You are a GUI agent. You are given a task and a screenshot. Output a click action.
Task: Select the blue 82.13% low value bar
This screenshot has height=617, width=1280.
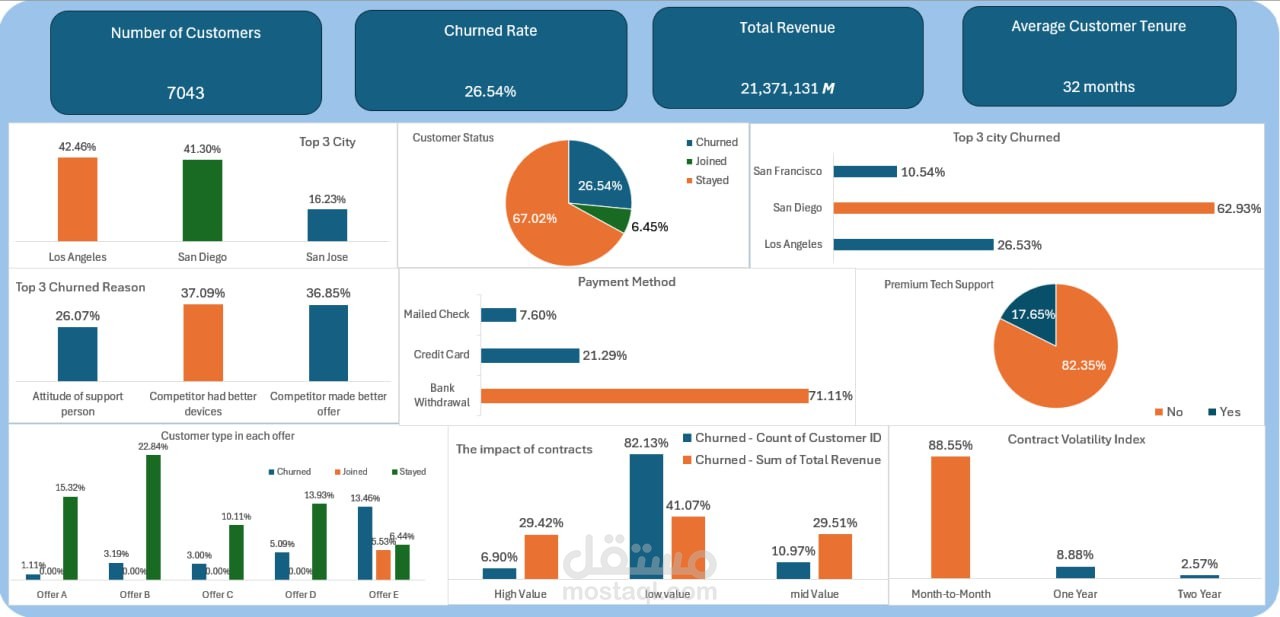(x=646, y=516)
